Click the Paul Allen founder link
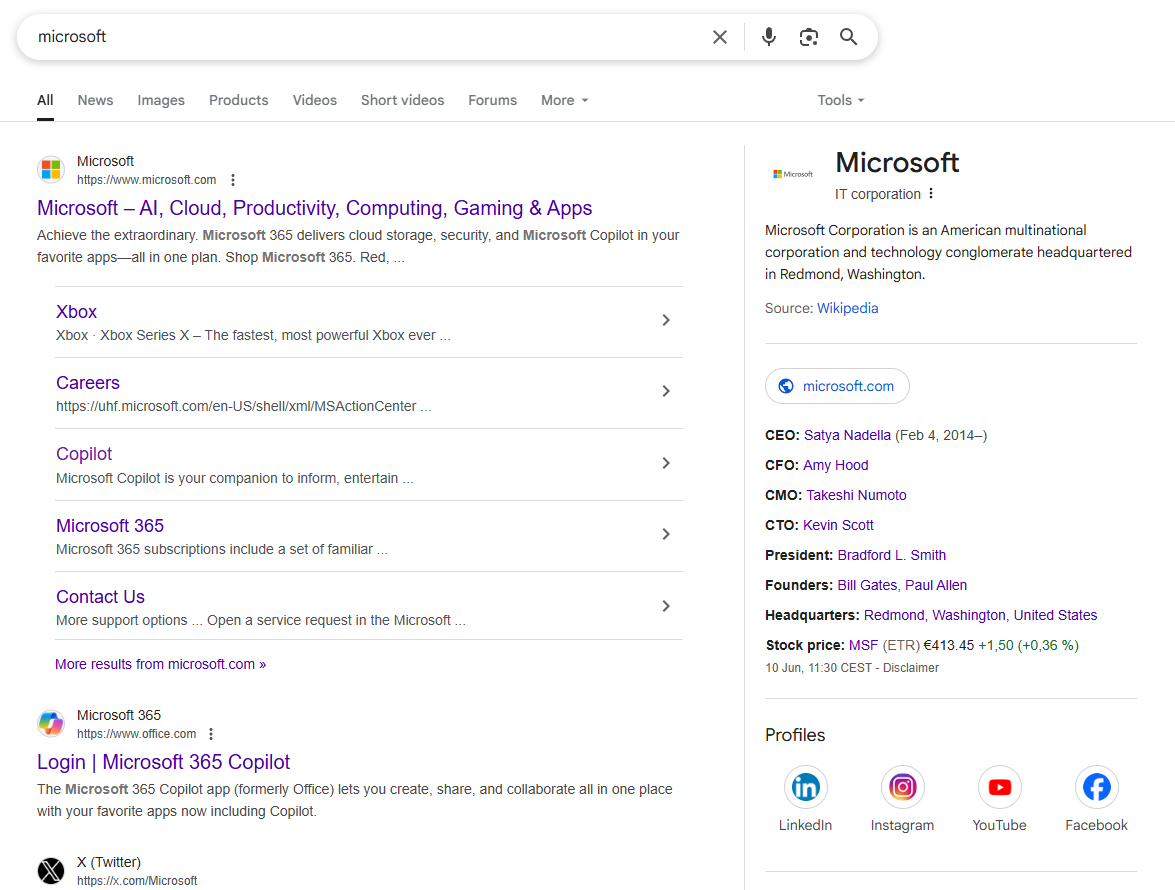Image resolution: width=1175 pixels, height=890 pixels. (936, 585)
